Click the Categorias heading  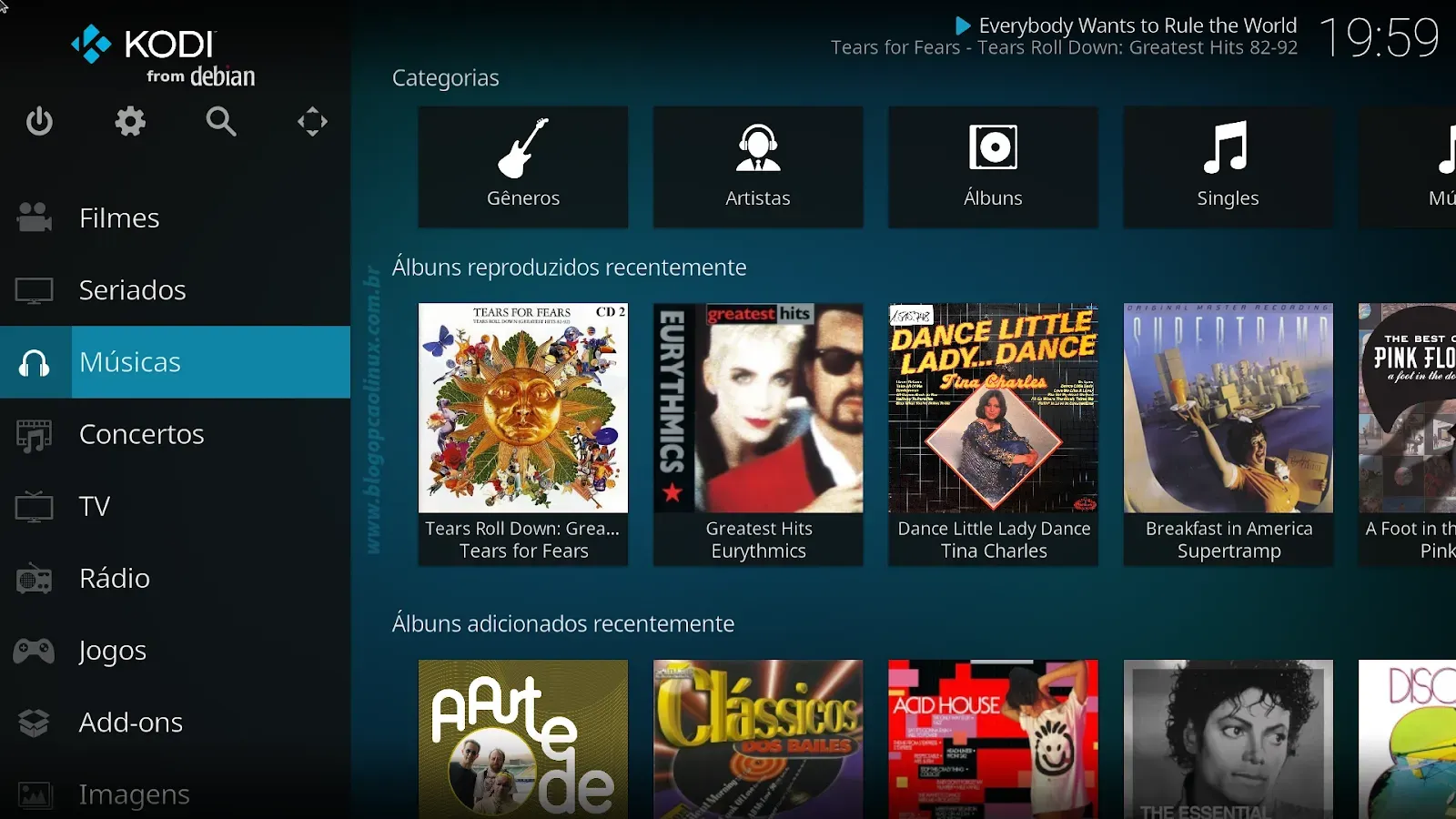click(445, 78)
